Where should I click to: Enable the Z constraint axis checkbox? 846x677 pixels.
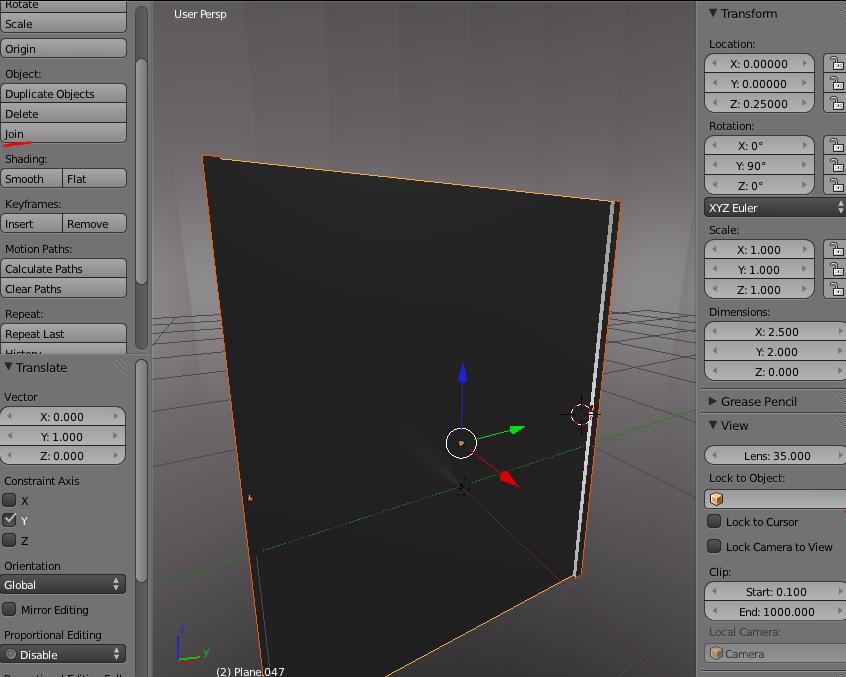pyautogui.click(x=9, y=540)
